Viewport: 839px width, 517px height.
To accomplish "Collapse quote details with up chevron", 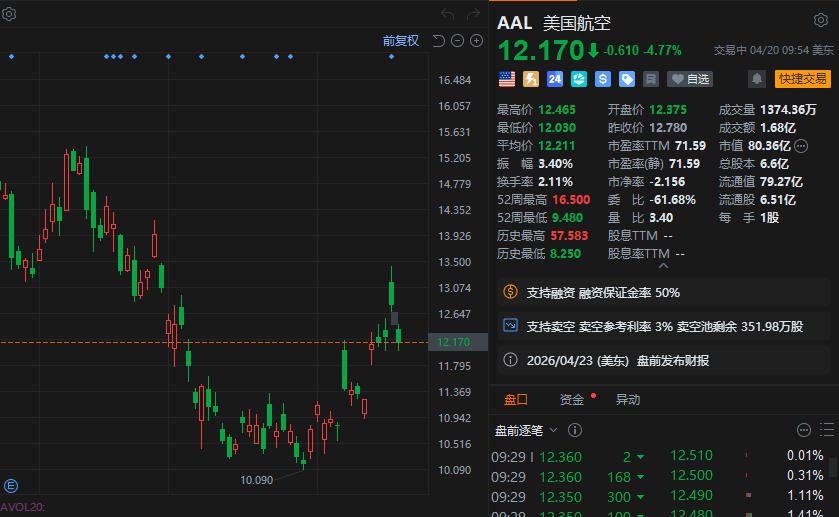I will click(663, 265).
